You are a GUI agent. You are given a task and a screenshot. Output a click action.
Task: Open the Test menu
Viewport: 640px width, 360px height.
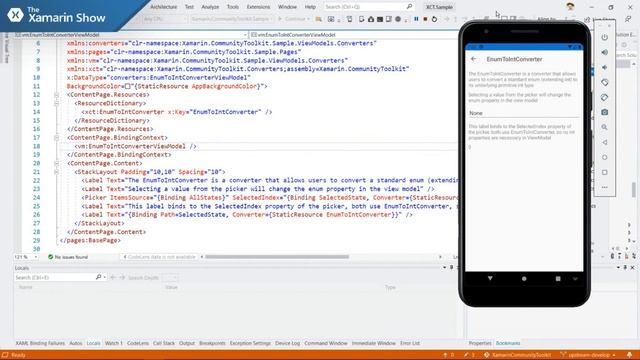pyautogui.click(x=189, y=7)
